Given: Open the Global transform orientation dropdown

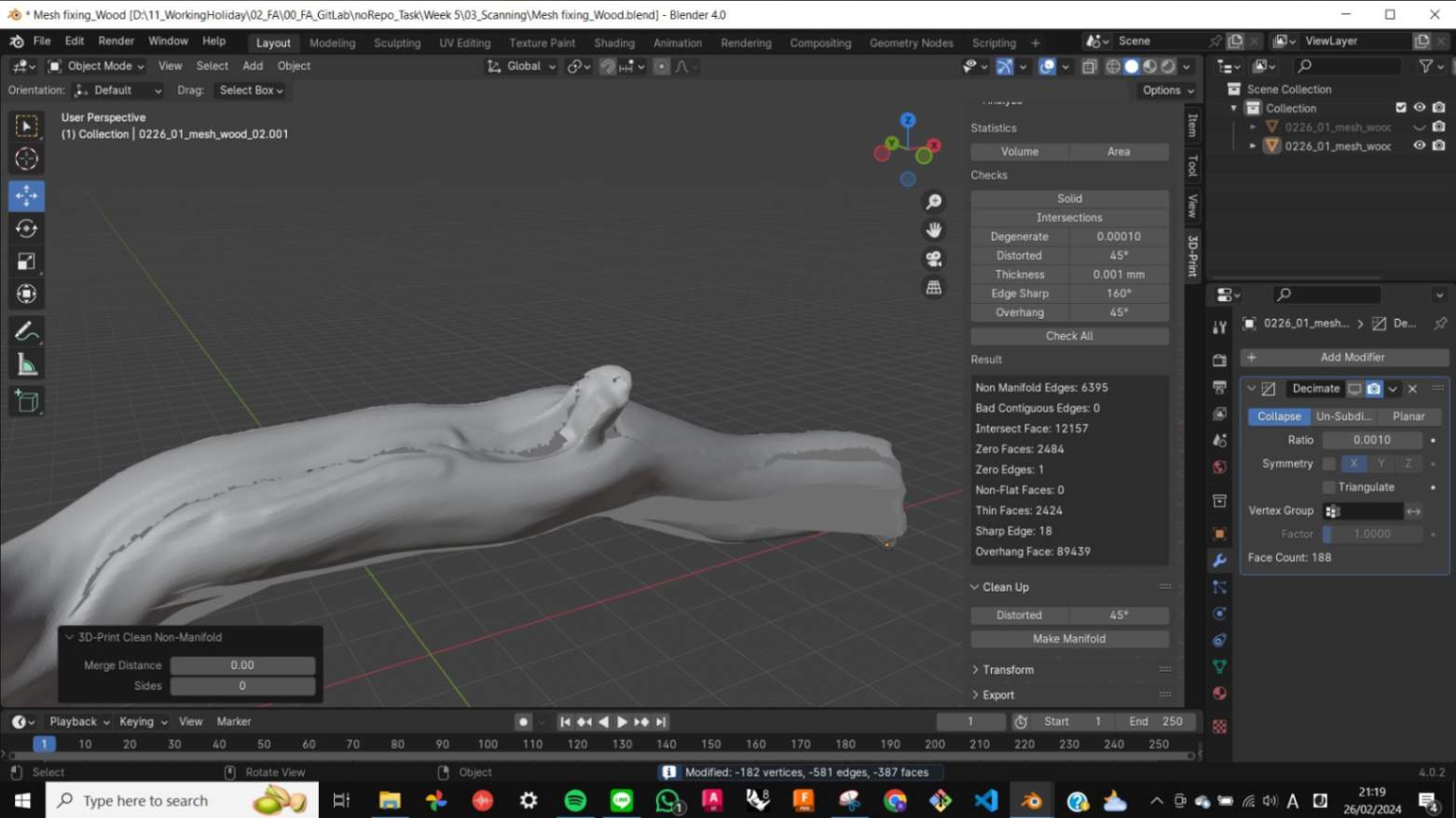Looking at the screenshot, I should click(x=521, y=66).
